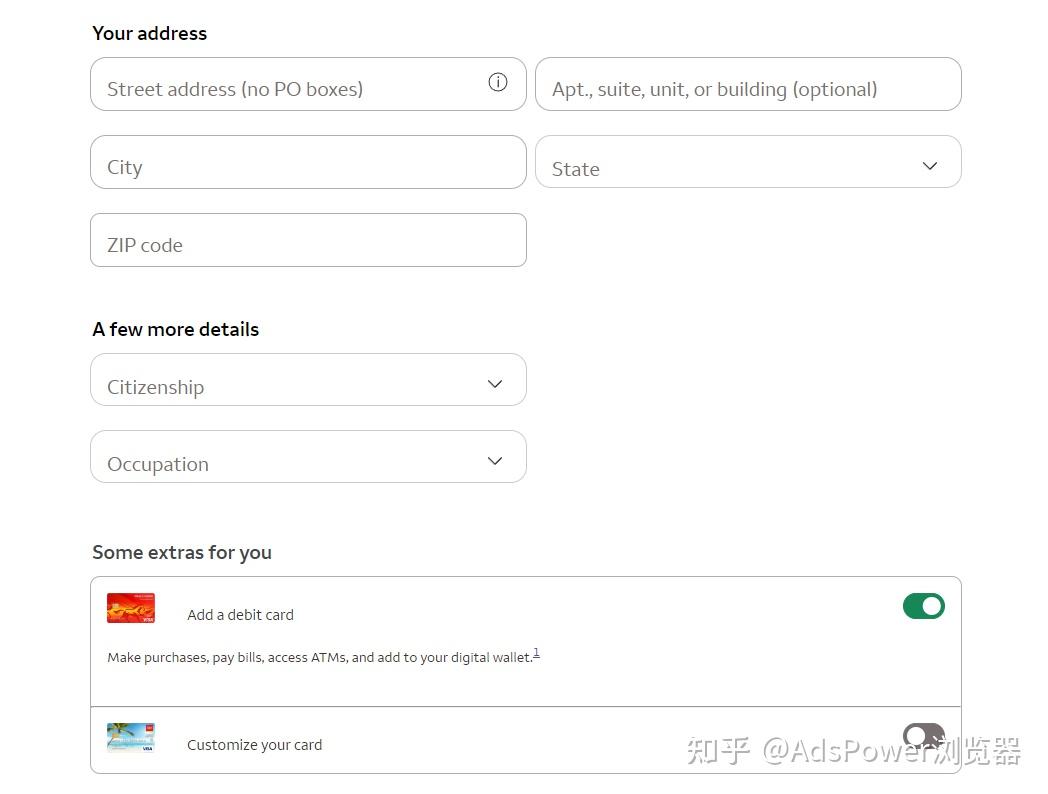The height and width of the screenshot is (794, 1048).
Task: Click the small card artwork under Customize your card
Action: coord(131,737)
